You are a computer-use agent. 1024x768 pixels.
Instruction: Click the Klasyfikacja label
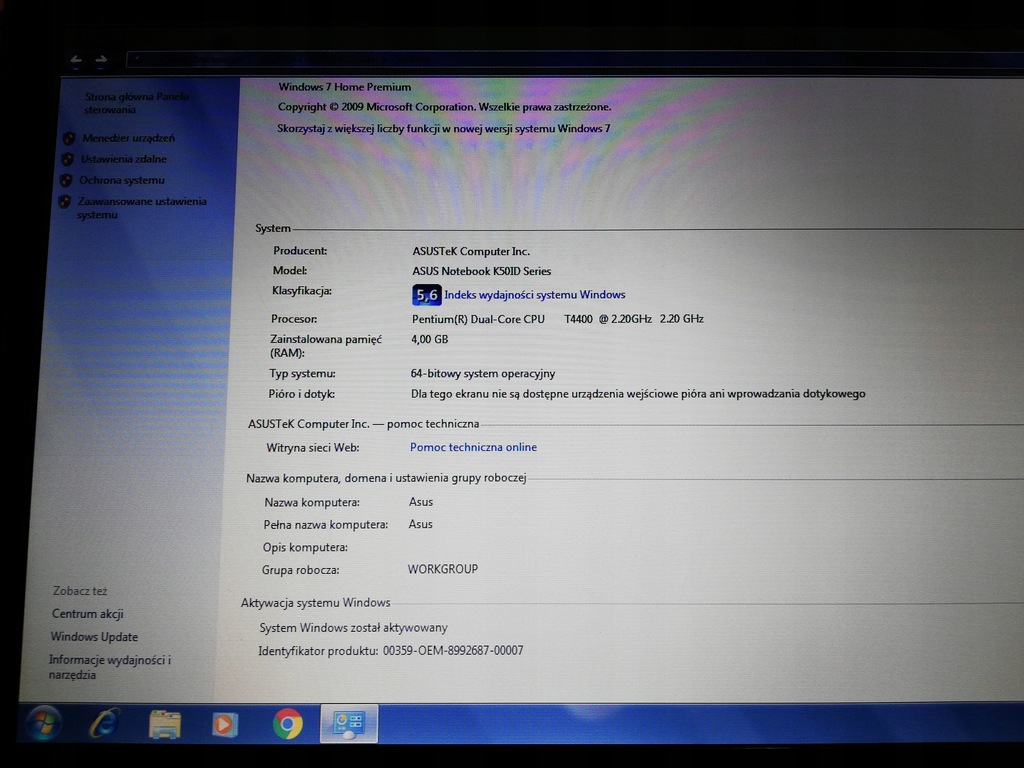(x=302, y=291)
